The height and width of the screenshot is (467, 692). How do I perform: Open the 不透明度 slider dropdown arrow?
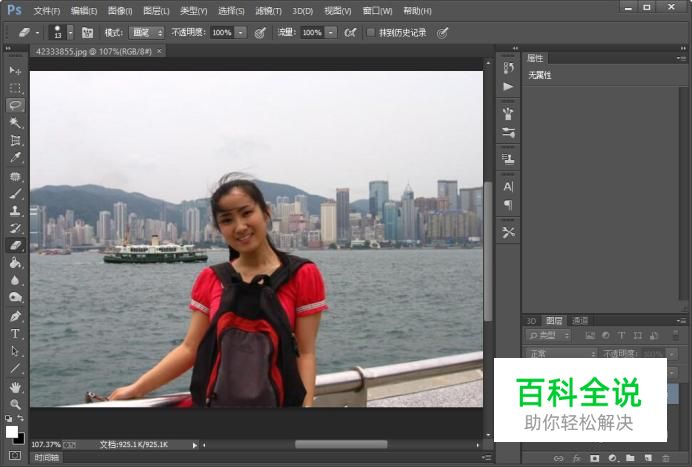pos(241,32)
